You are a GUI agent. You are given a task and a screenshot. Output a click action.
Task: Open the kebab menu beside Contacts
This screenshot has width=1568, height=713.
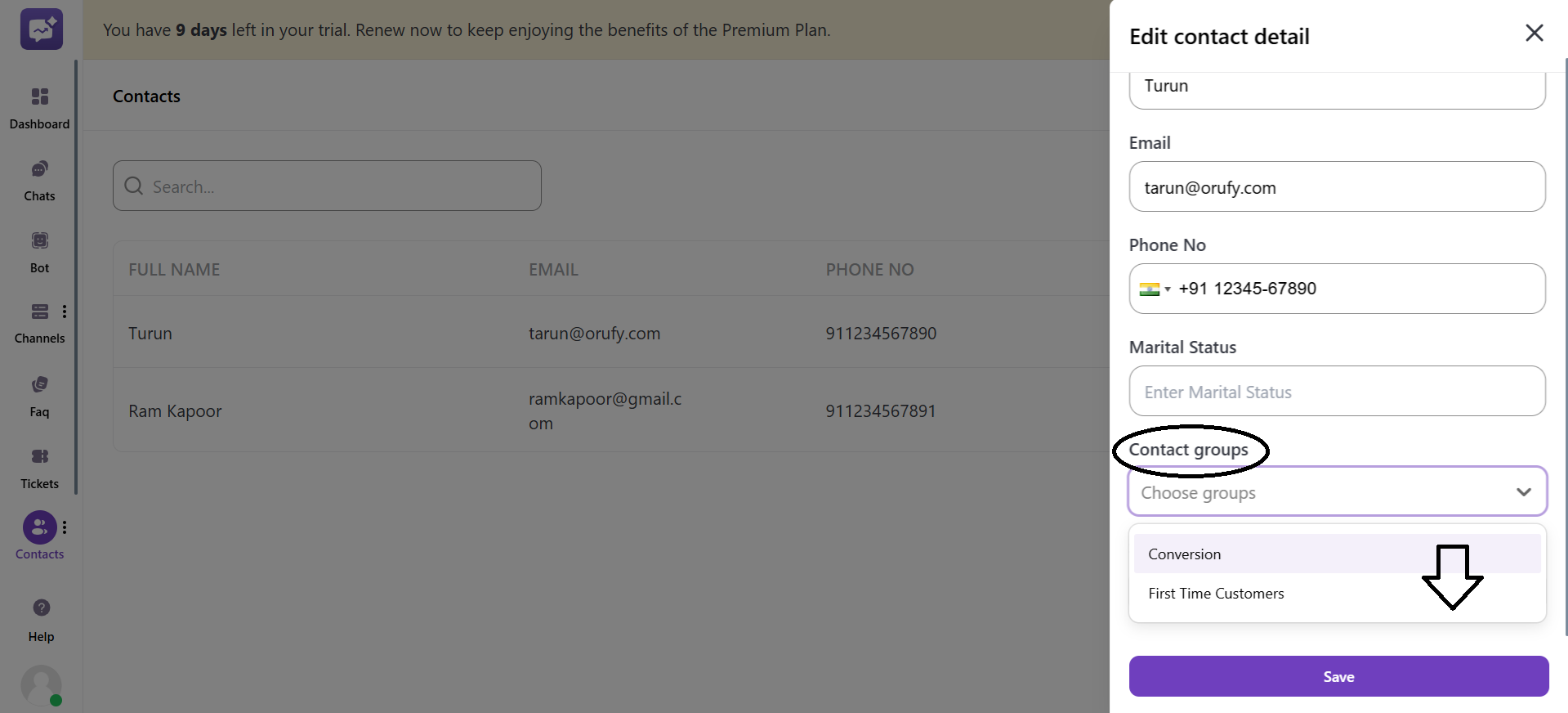[x=65, y=527]
